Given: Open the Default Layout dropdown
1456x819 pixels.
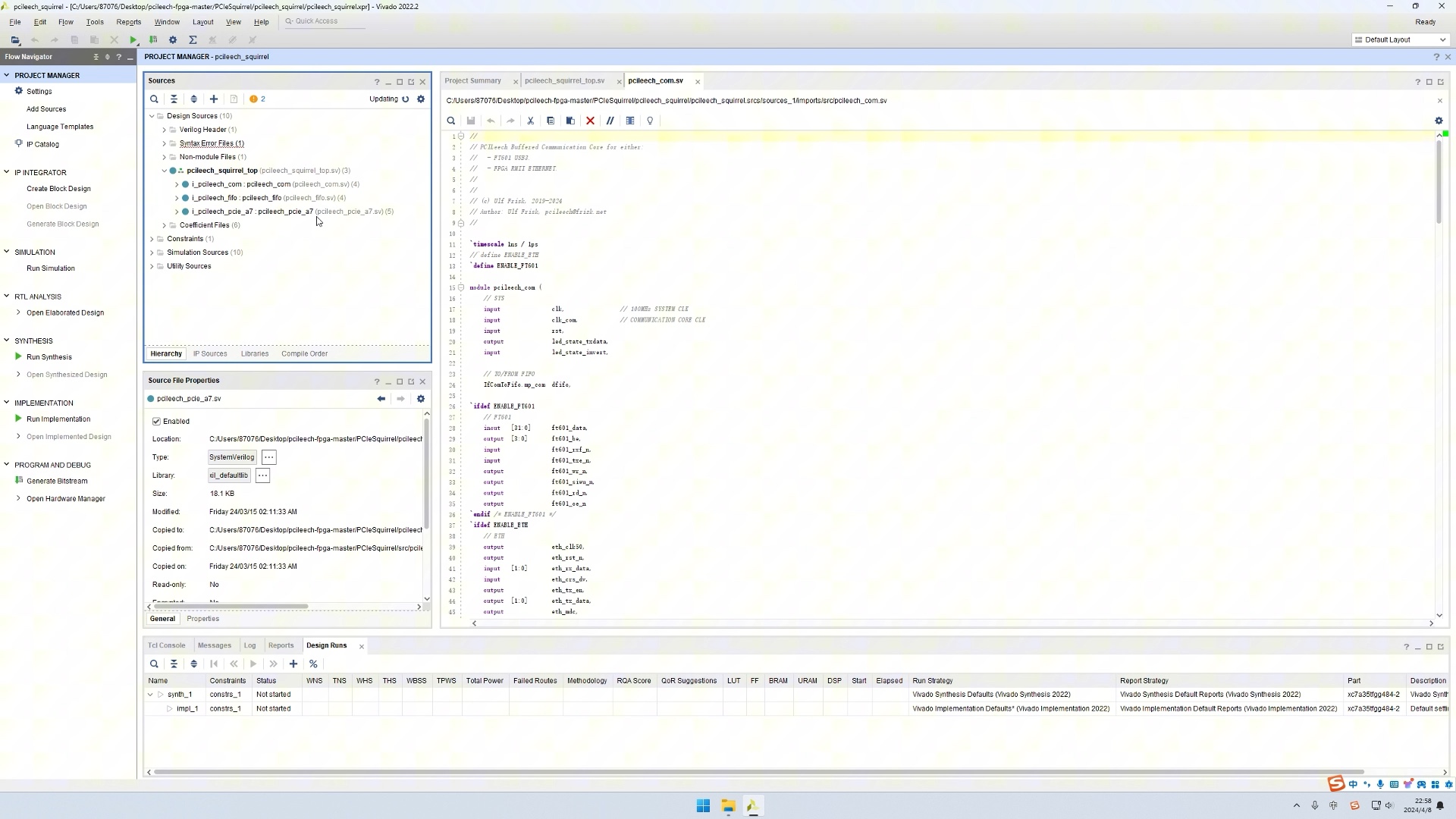Looking at the screenshot, I should (1401, 39).
